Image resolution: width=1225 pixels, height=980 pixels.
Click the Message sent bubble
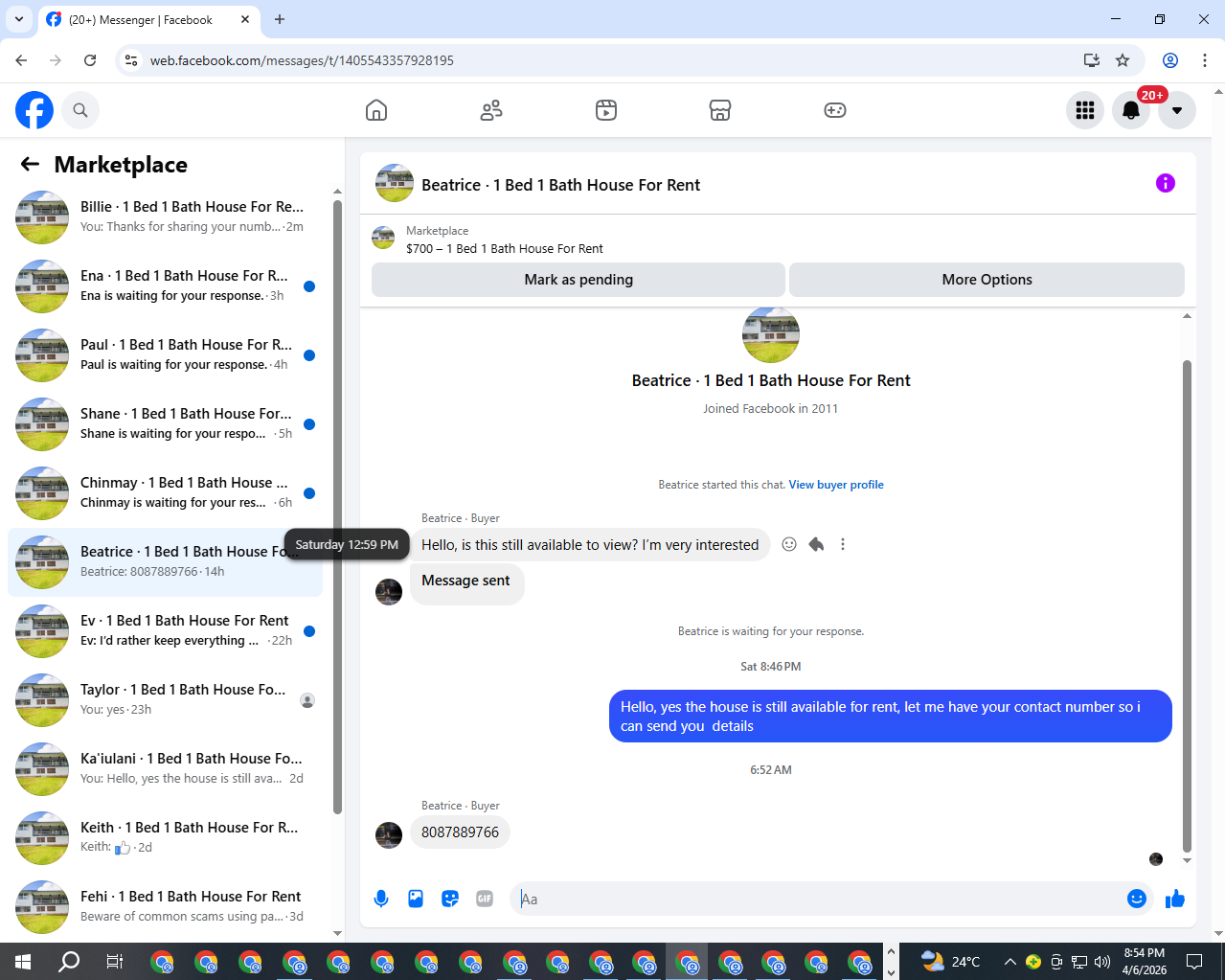click(x=466, y=581)
